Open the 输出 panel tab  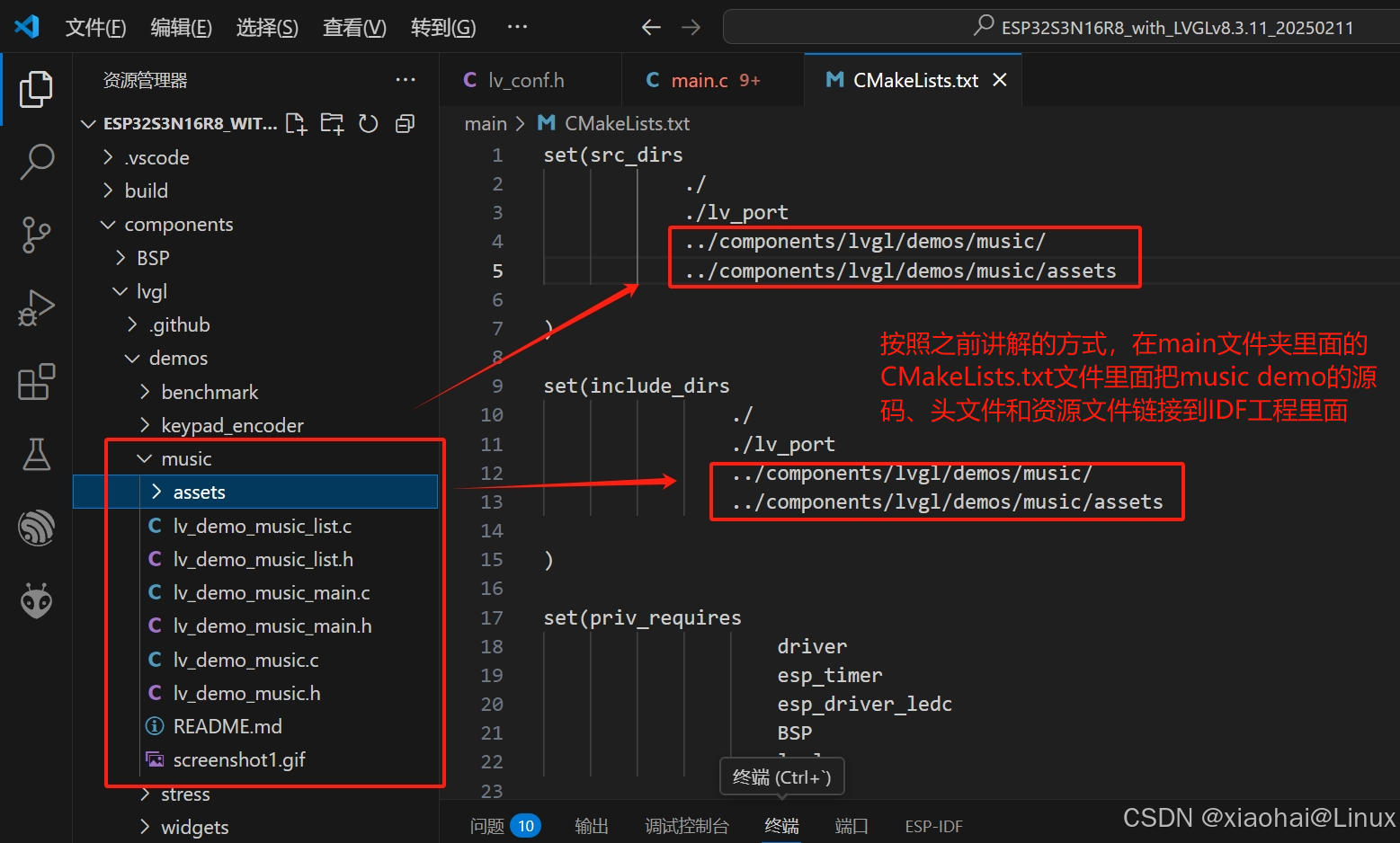click(x=592, y=826)
